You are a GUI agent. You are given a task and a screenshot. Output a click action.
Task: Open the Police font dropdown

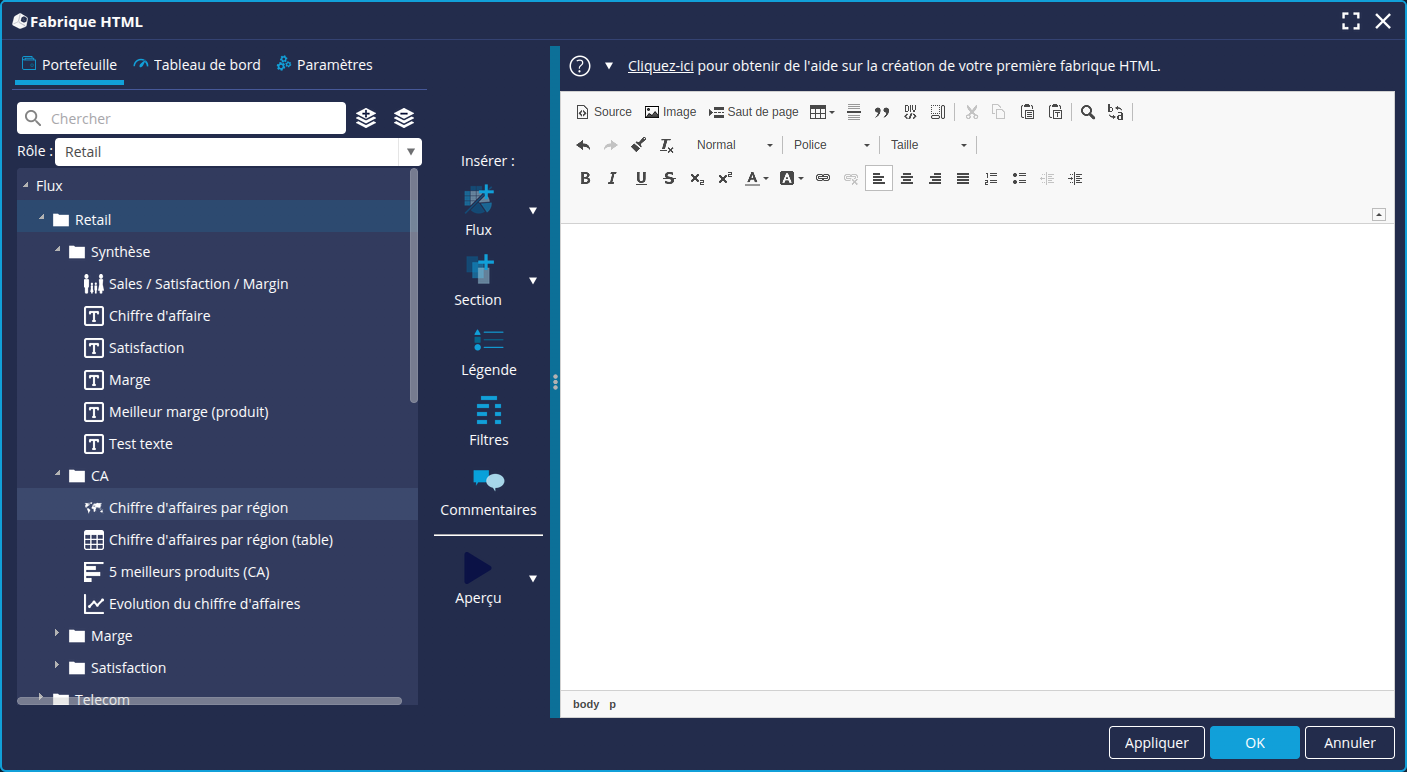pyautogui.click(x=831, y=145)
